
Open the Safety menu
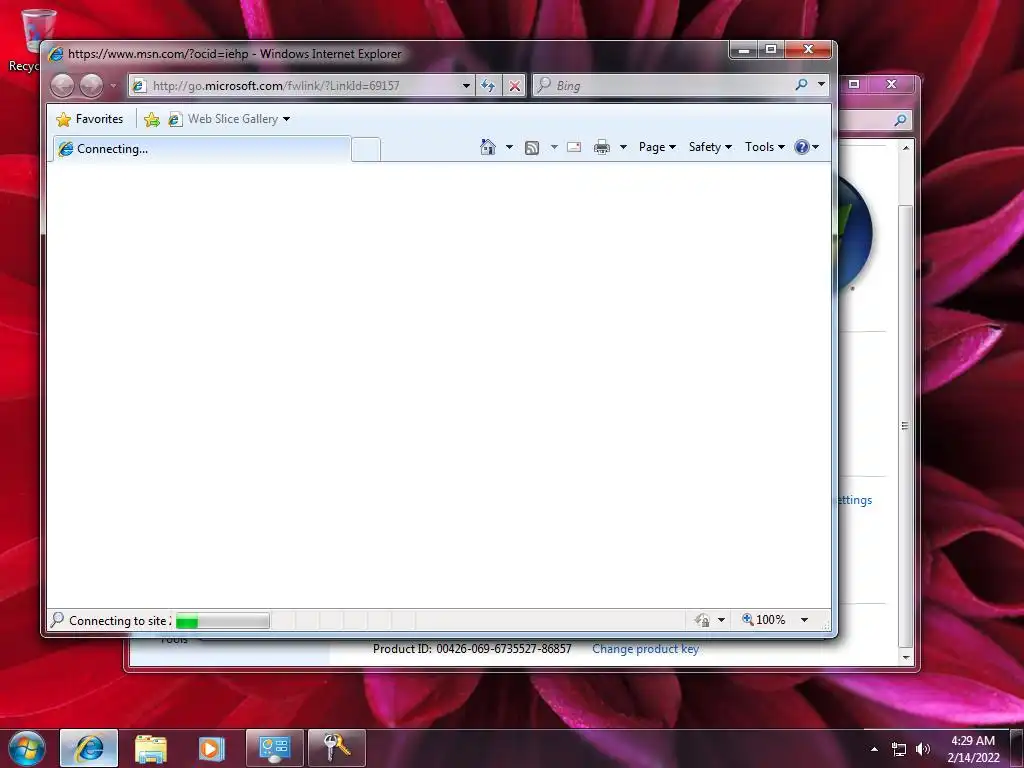[710, 147]
